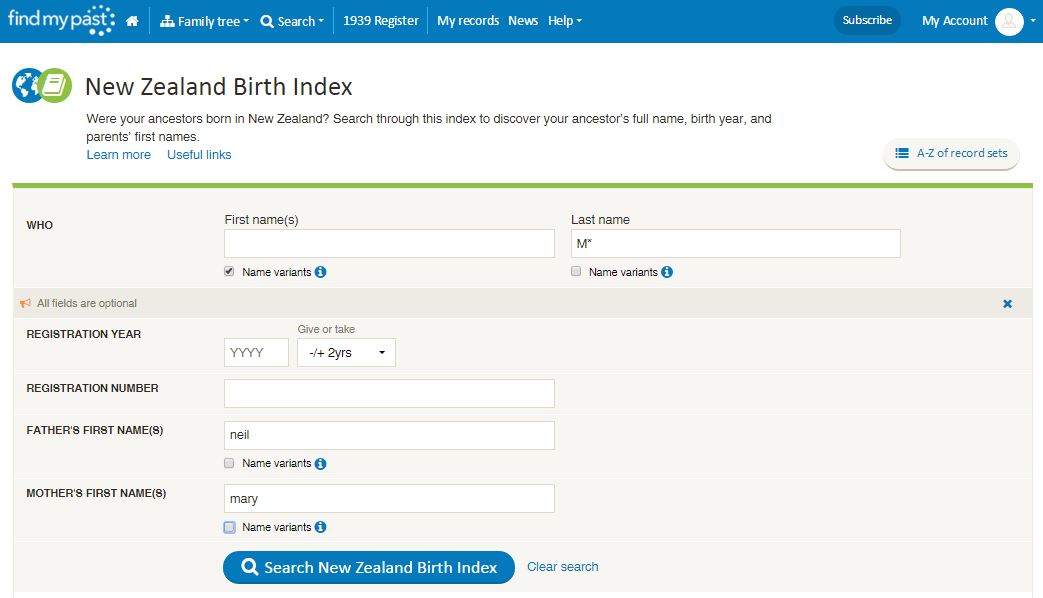Click the findmypast logo

point(60,20)
